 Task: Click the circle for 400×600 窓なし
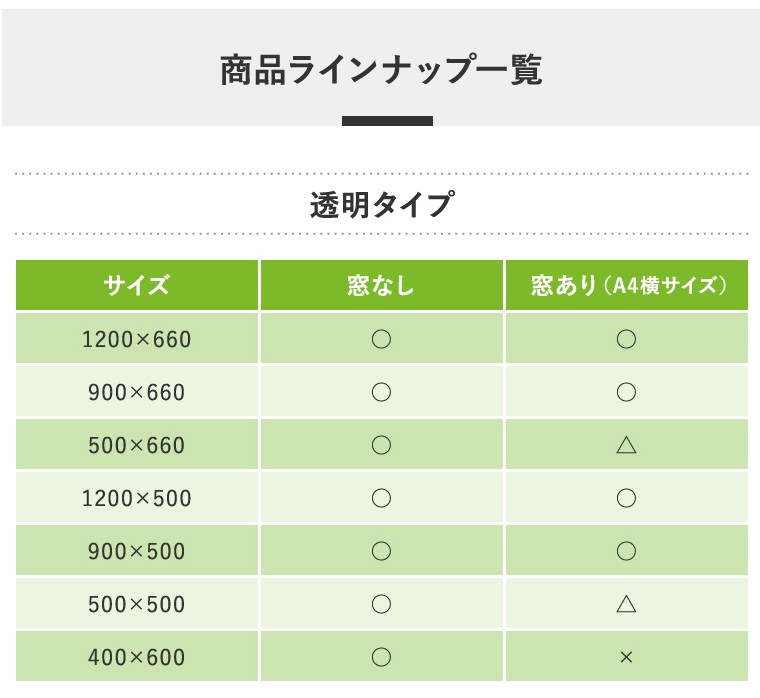[x=381, y=657]
